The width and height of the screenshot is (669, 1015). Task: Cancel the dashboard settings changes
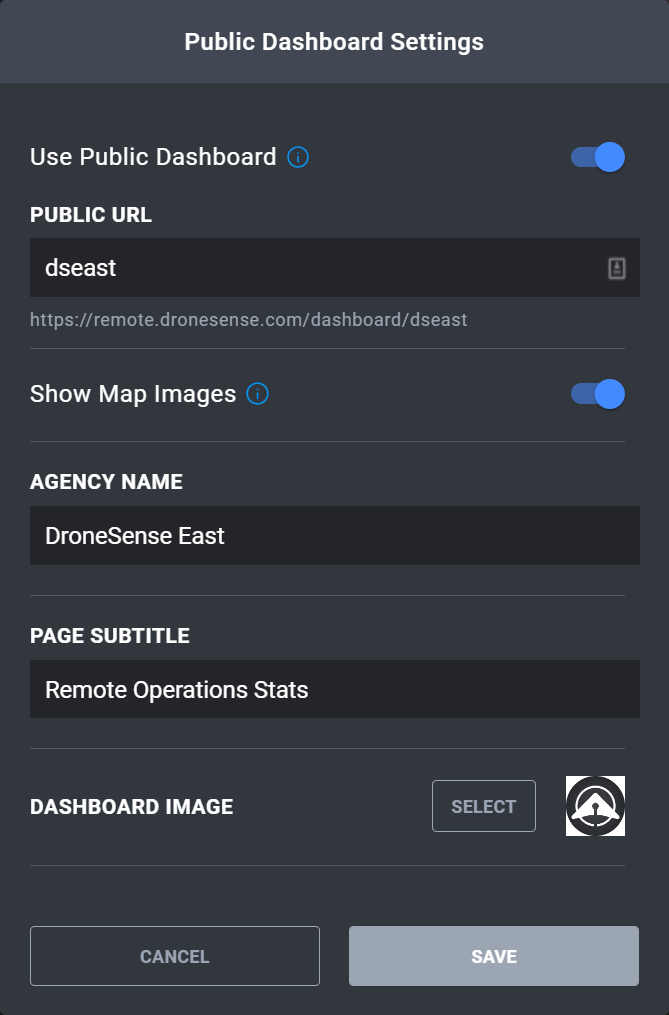click(x=174, y=955)
